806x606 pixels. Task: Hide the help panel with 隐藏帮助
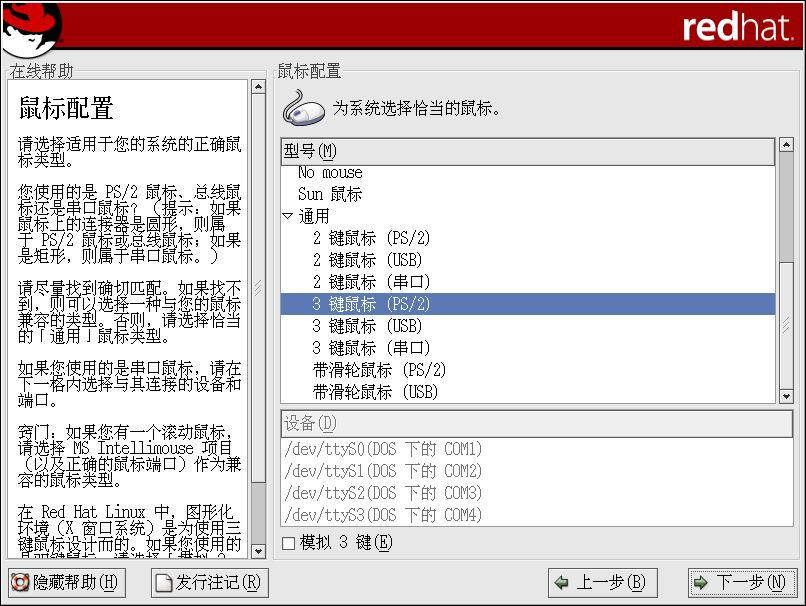(x=65, y=582)
